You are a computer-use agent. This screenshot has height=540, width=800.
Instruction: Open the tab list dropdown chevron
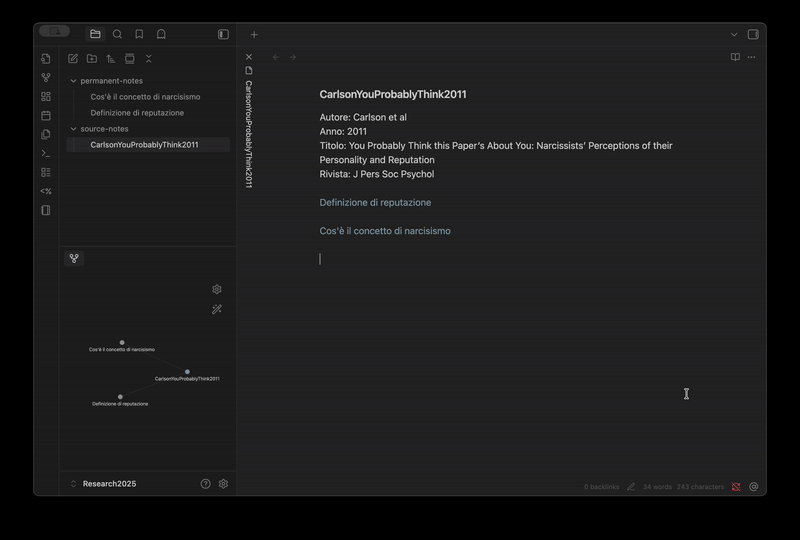(x=734, y=34)
